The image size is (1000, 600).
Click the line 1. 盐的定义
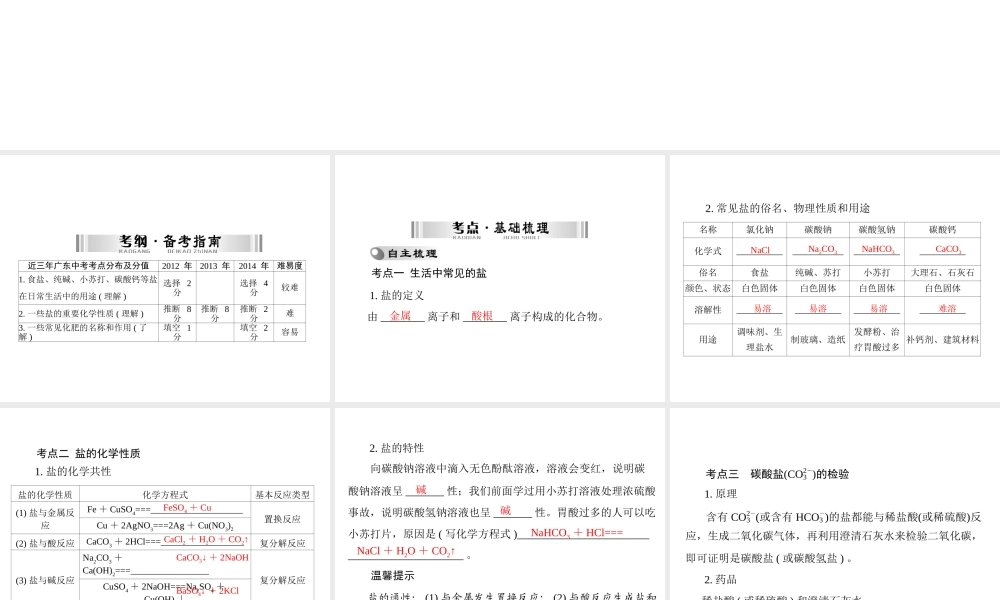pyautogui.click(x=397, y=295)
